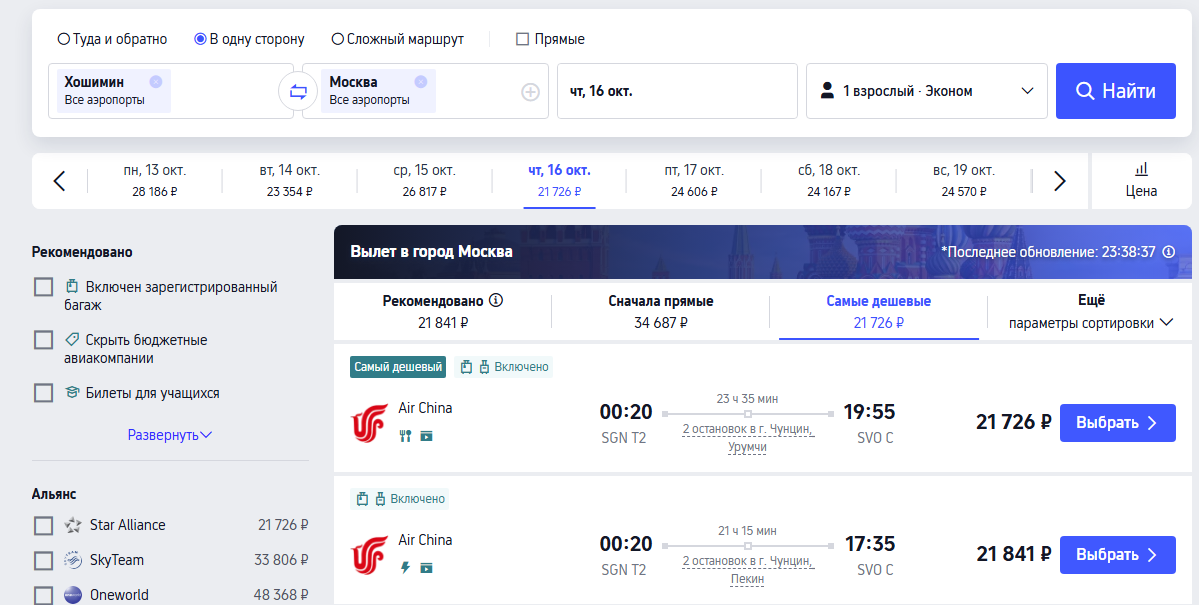The width and height of the screenshot is (1199, 605).
Task: Click info icon beside last update time
Action: pyautogui.click(x=1168, y=252)
